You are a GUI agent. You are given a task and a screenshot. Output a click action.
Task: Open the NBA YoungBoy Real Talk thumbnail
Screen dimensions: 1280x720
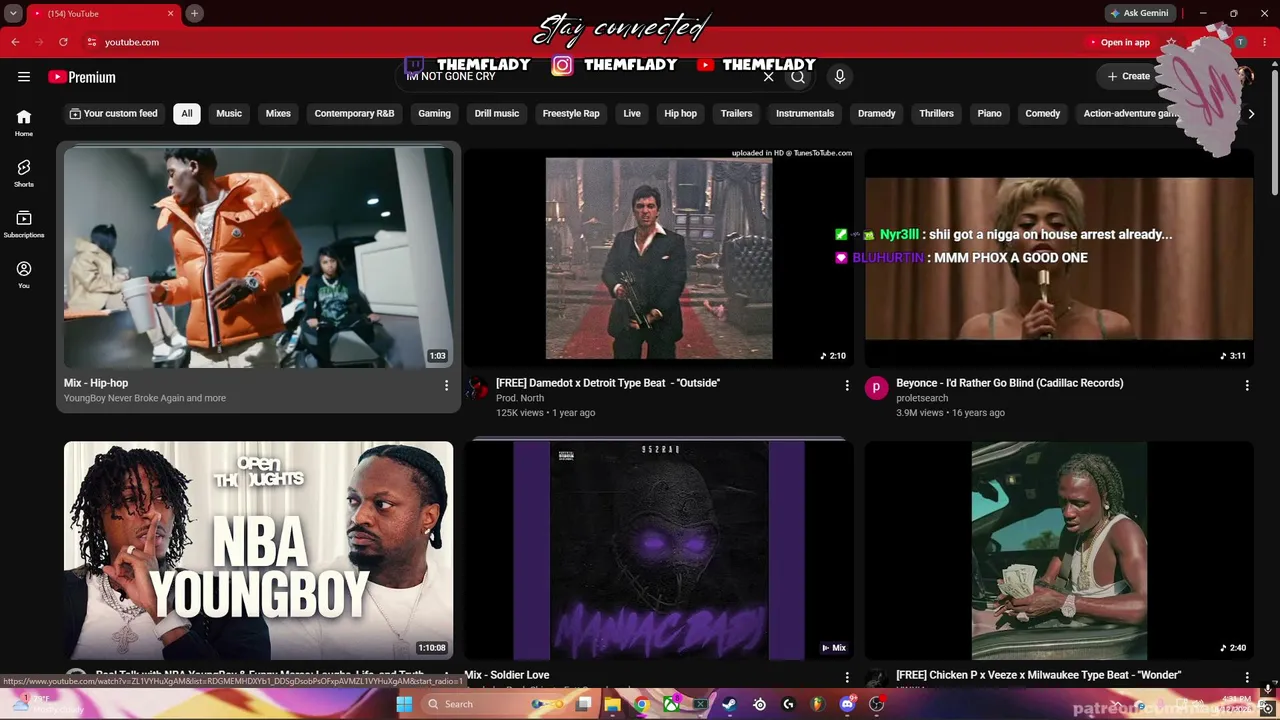coord(258,551)
